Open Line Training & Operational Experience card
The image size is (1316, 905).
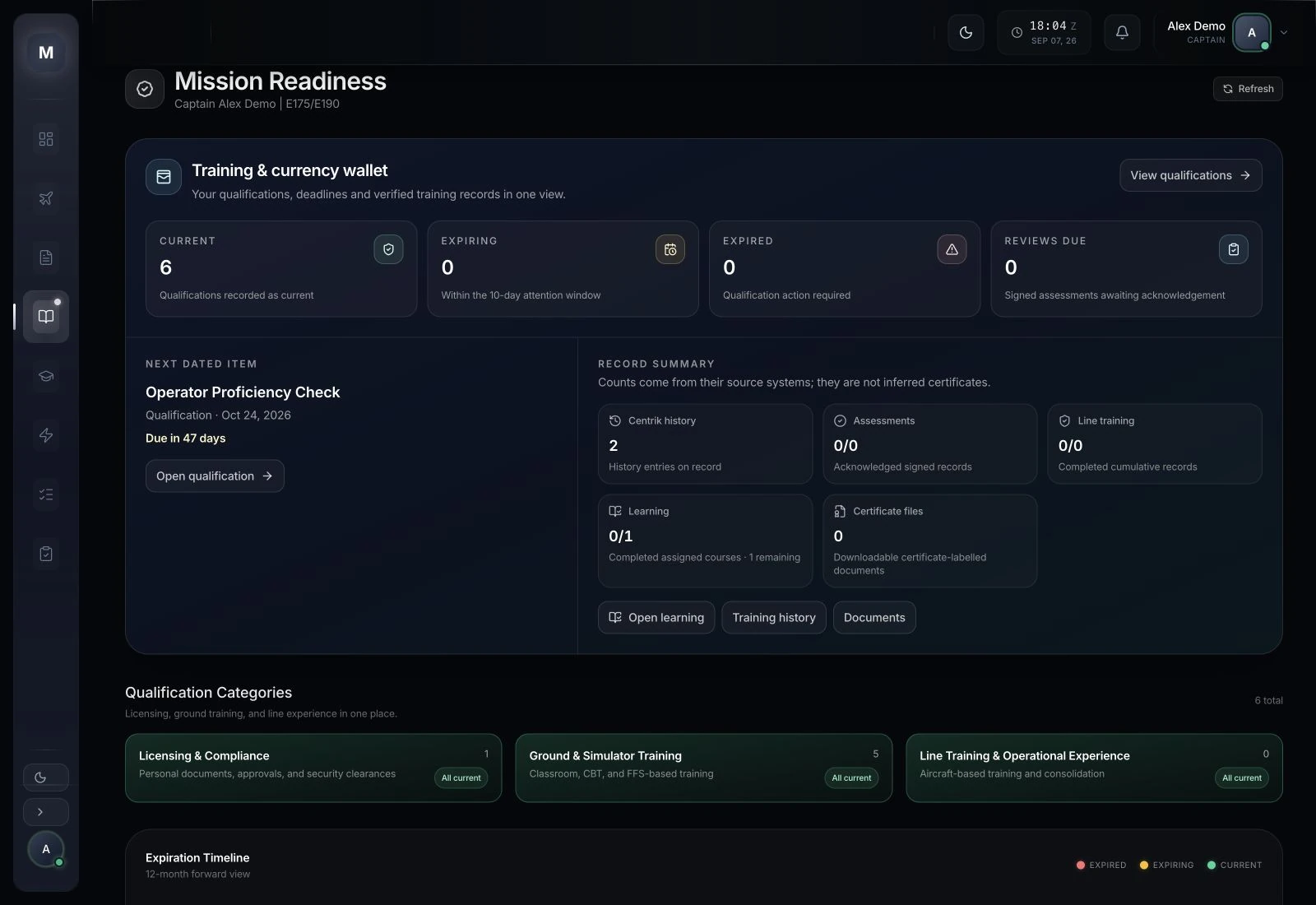[x=1094, y=768]
